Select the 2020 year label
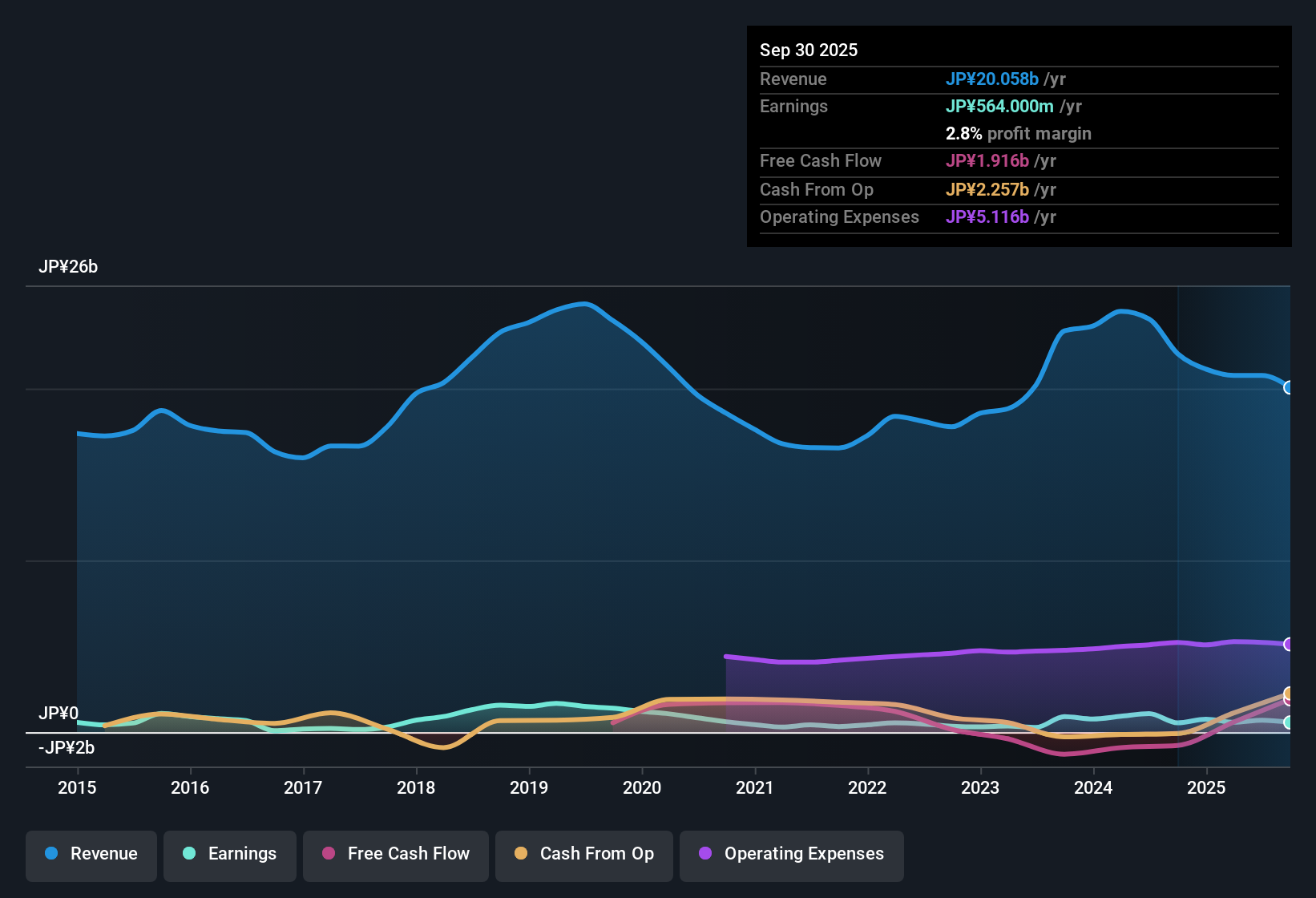The image size is (1316, 898). 642,788
